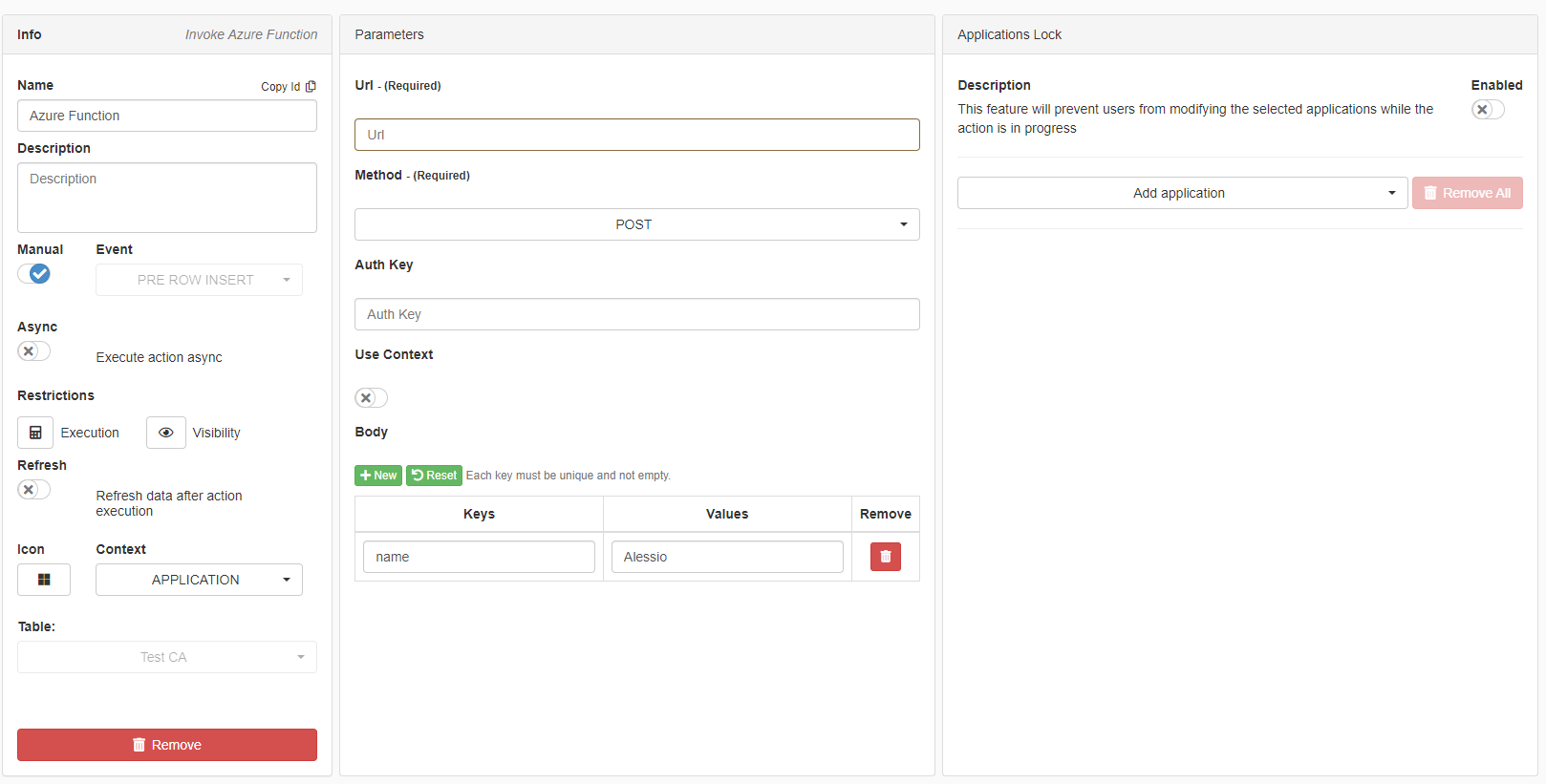Image resolution: width=1546 pixels, height=784 pixels.
Task: Open the Add application dropdown
Action: coord(1182,193)
